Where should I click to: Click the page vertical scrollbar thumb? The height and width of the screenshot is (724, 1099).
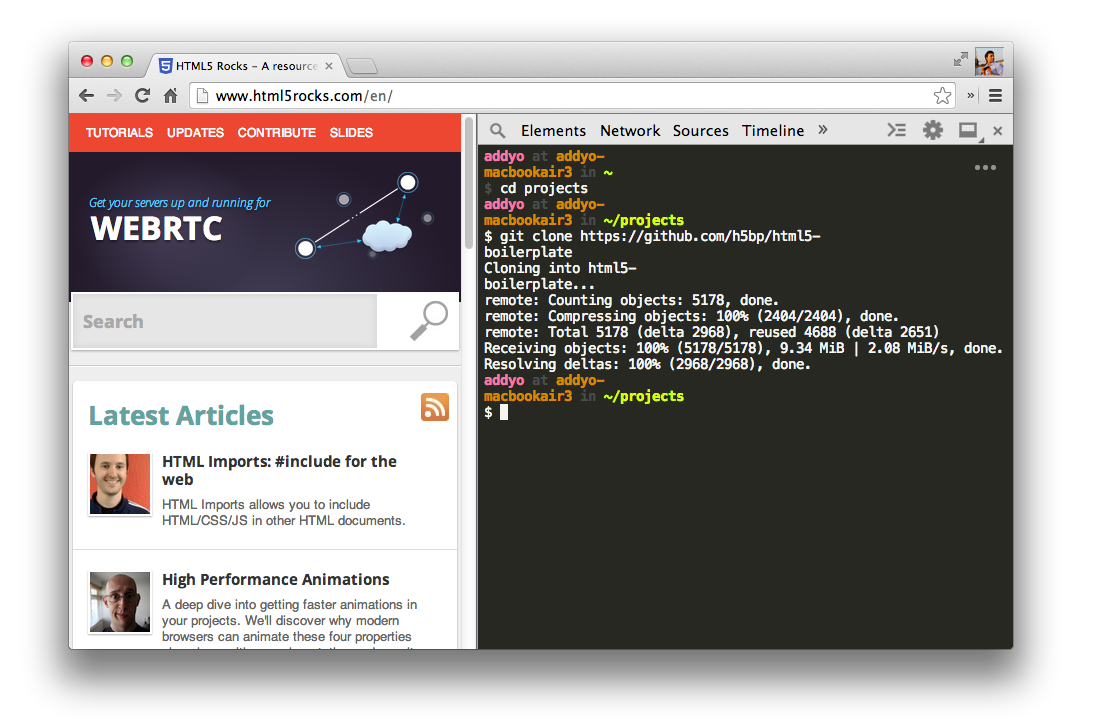click(468, 185)
